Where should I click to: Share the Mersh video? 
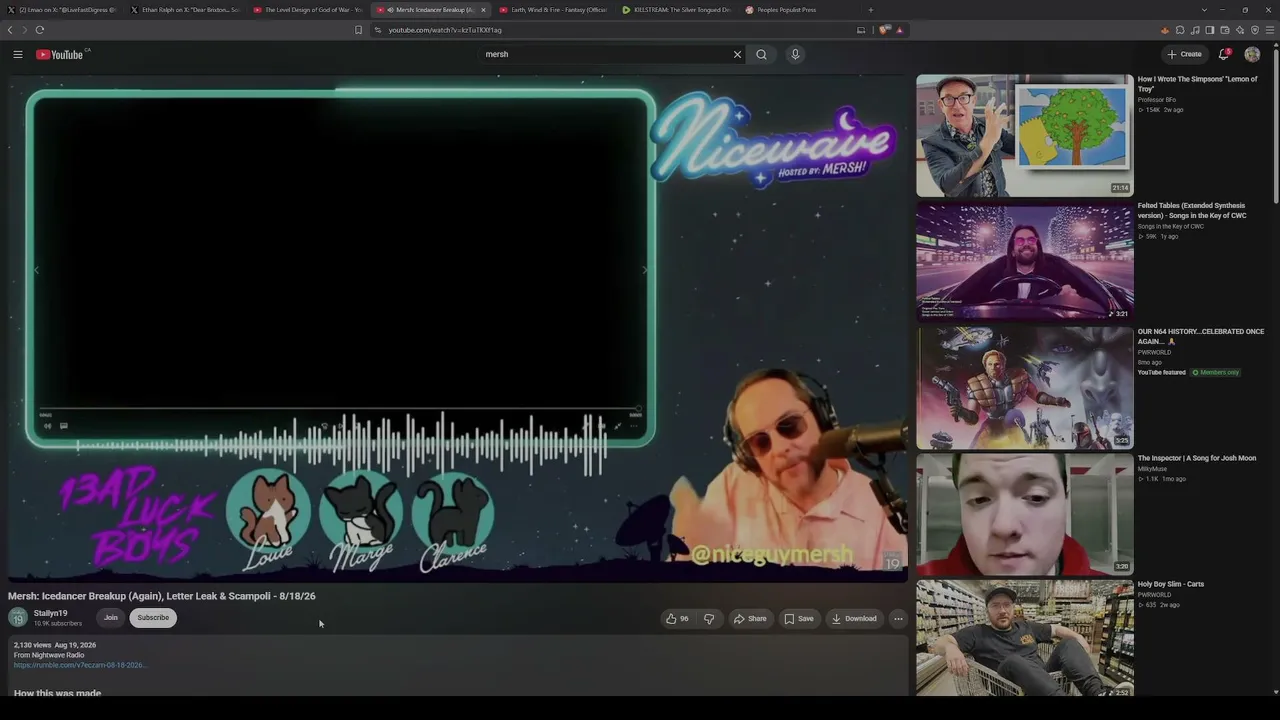point(750,618)
